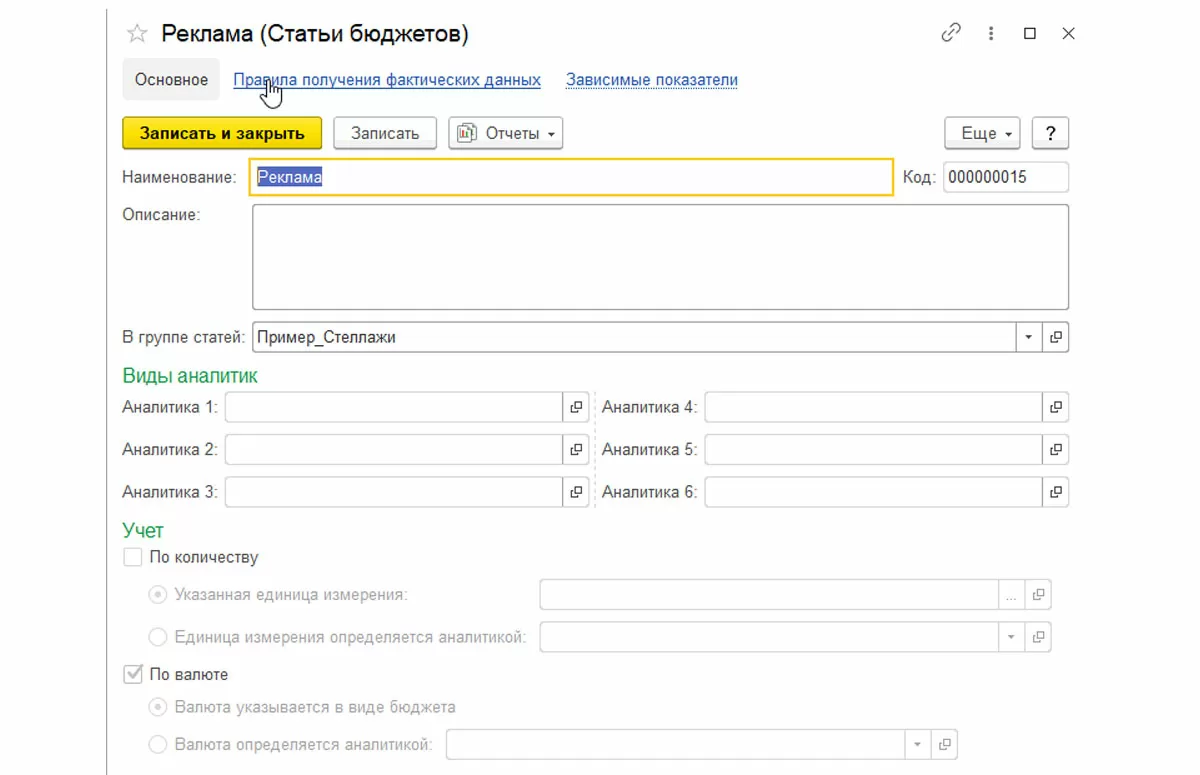
Task: Open the three-dot more options menu
Action: tap(991, 33)
